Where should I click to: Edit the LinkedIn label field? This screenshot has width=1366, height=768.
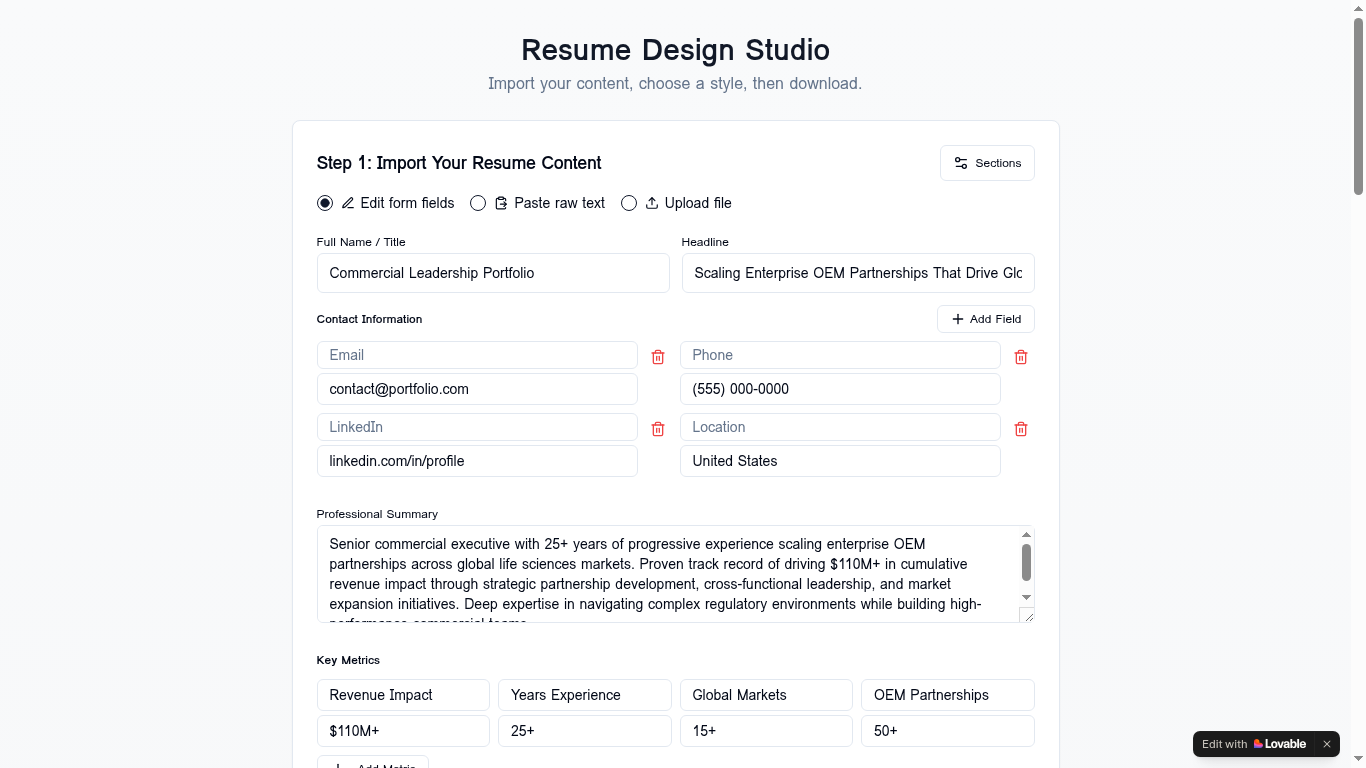point(477,427)
